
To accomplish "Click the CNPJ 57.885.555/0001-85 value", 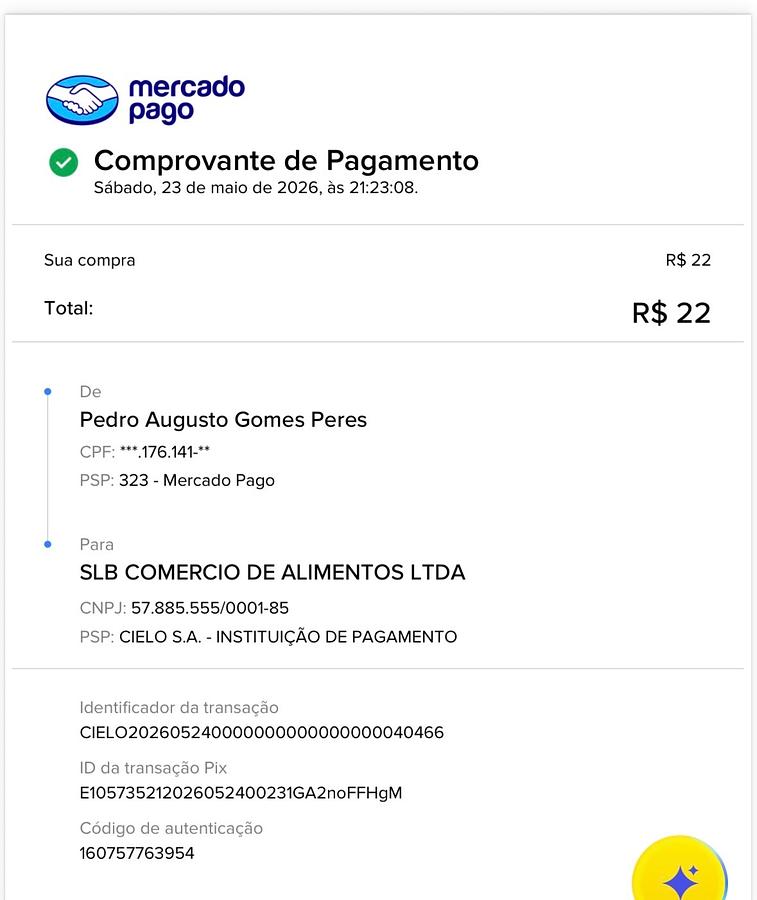I will [x=209, y=608].
